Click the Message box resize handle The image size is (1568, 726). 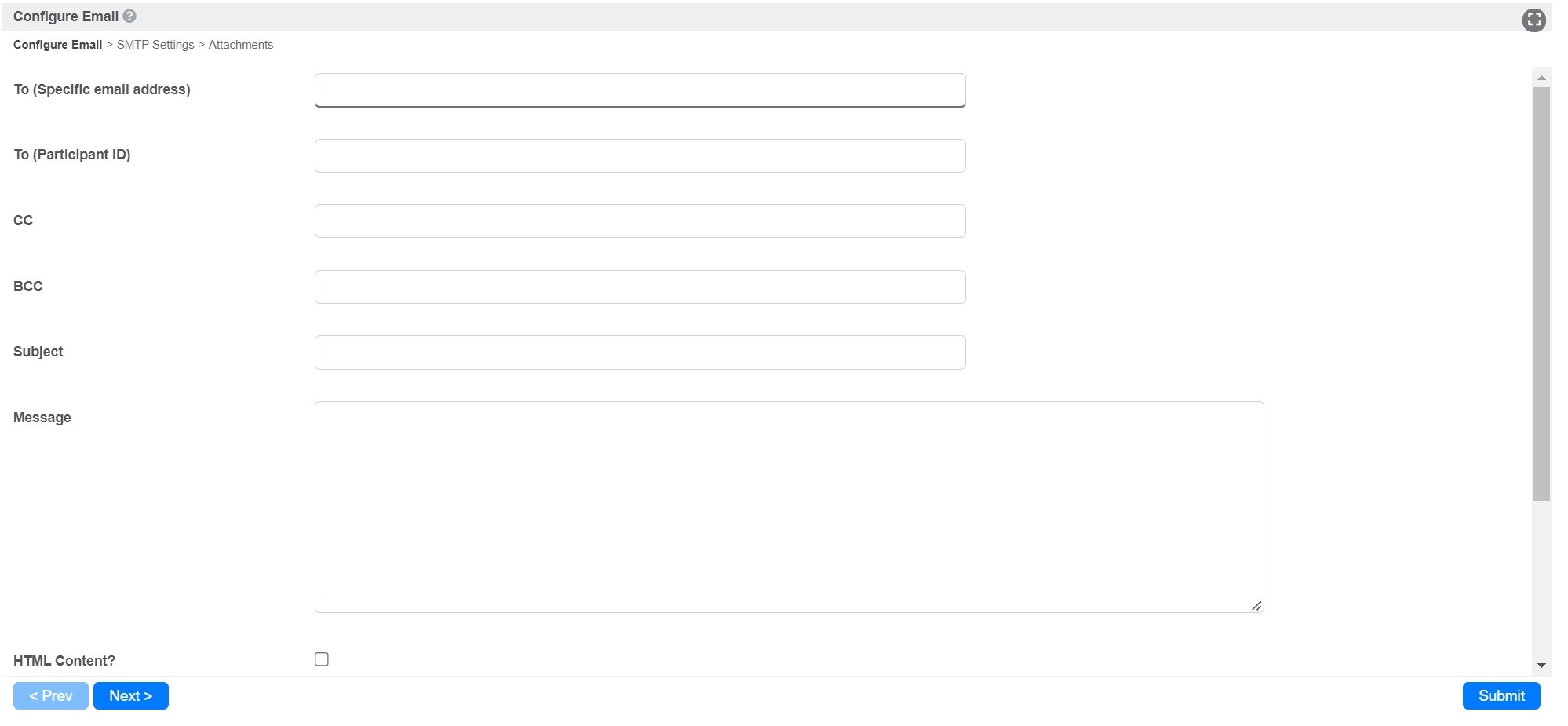pos(1256,605)
